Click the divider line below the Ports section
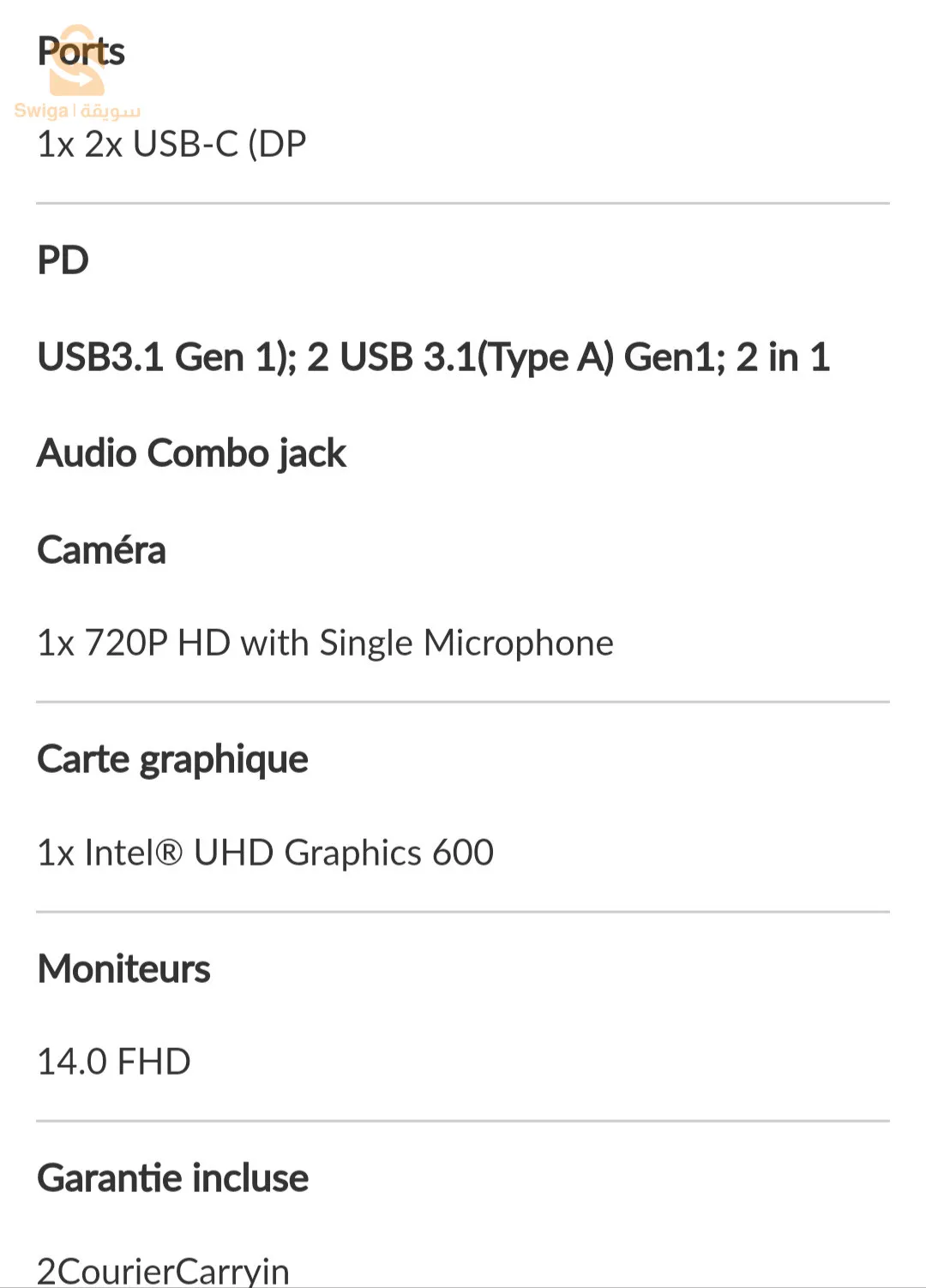Viewport: 926px width, 1288px height. click(463, 203)
